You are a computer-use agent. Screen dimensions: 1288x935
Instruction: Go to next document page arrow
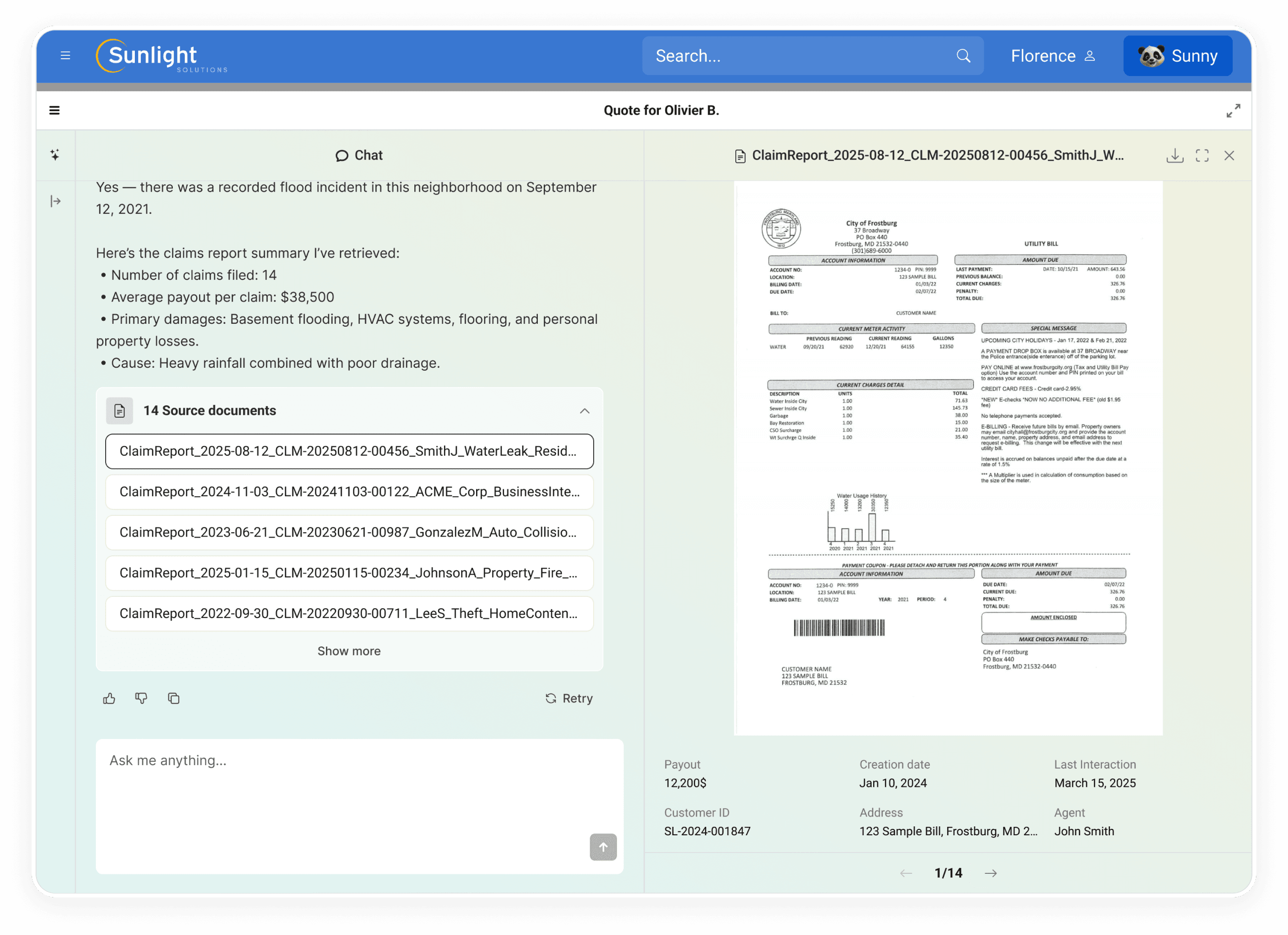990,873
